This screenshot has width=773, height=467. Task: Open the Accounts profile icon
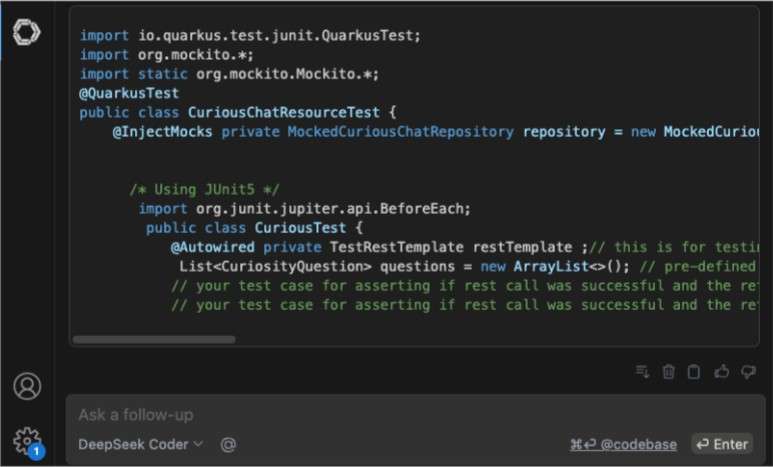pos(27,386)
